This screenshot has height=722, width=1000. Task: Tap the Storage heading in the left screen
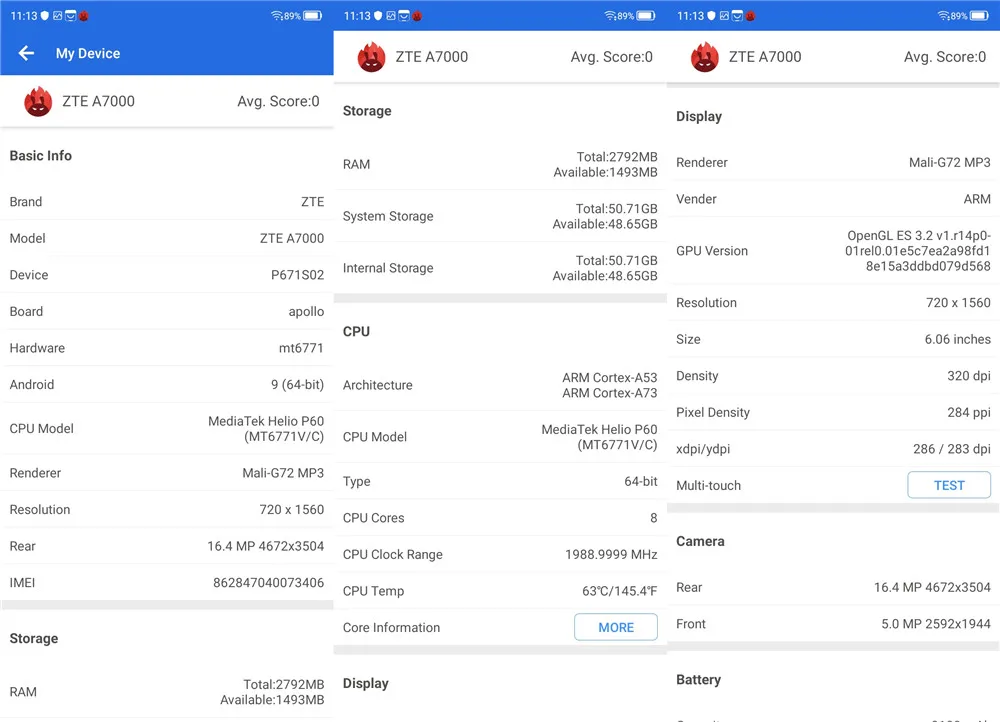[x=34, y=638]
